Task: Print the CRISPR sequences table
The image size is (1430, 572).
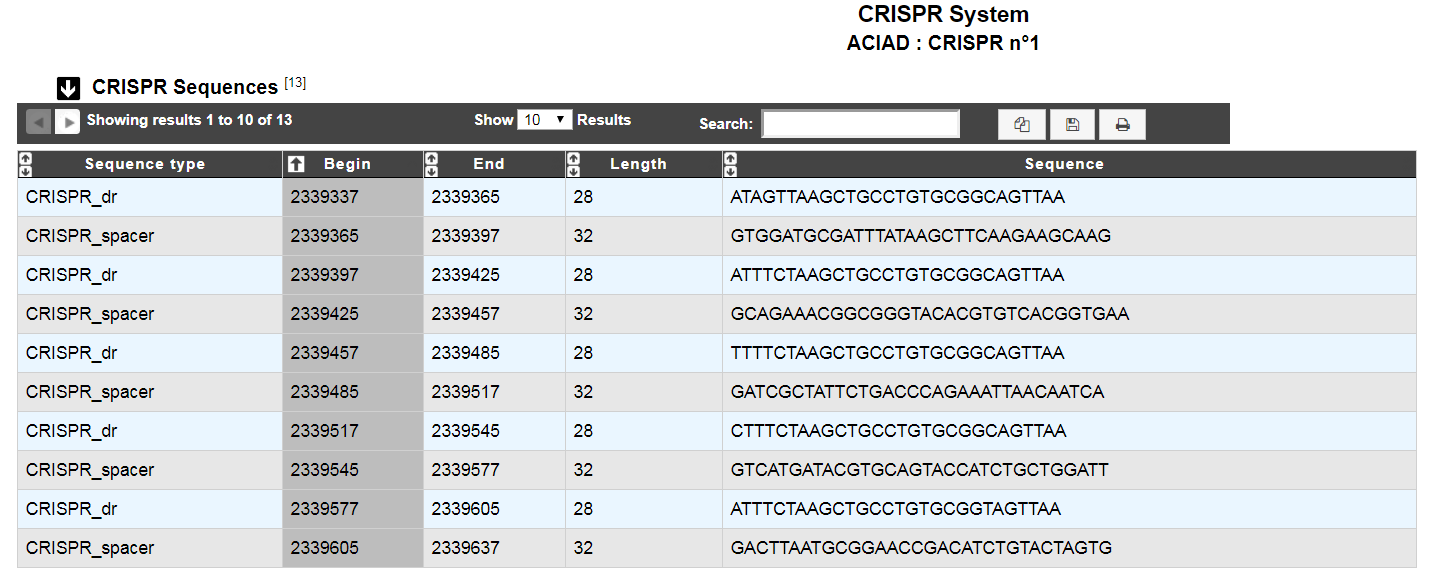Action: point(1122,124)
